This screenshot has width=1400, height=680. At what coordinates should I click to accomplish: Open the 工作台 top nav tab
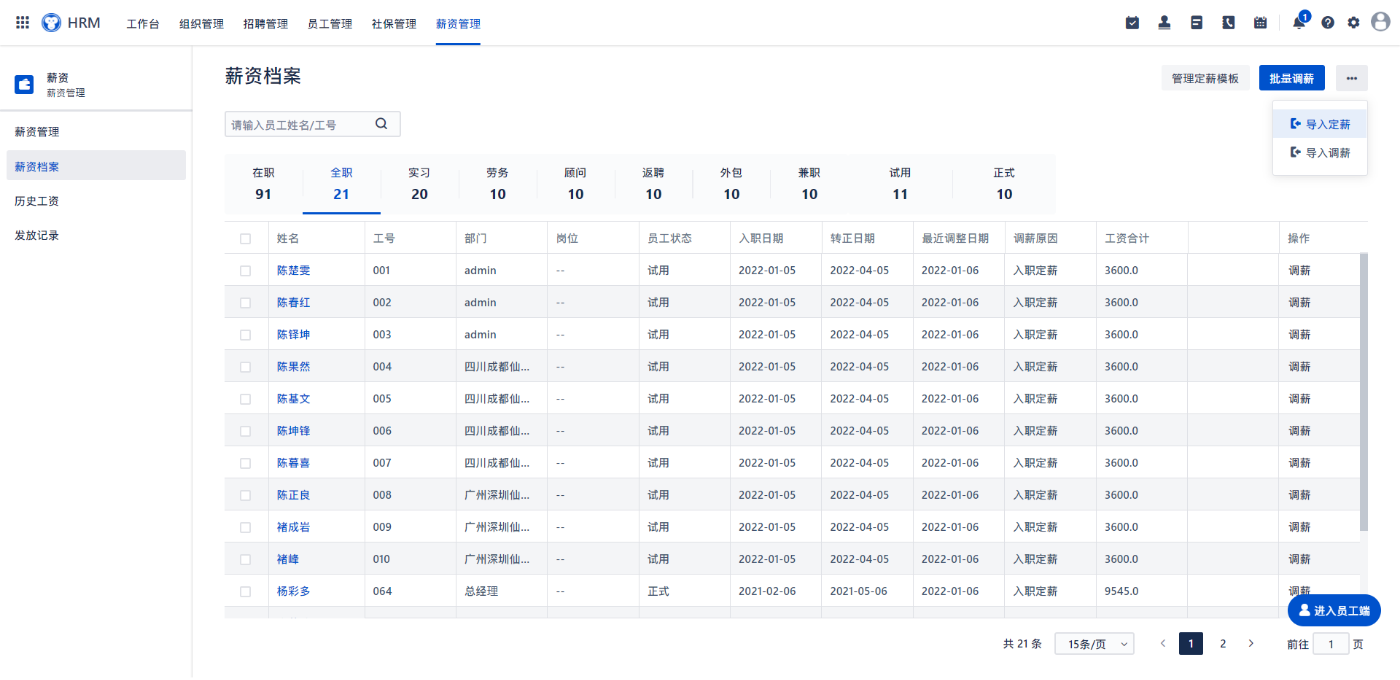143,24
